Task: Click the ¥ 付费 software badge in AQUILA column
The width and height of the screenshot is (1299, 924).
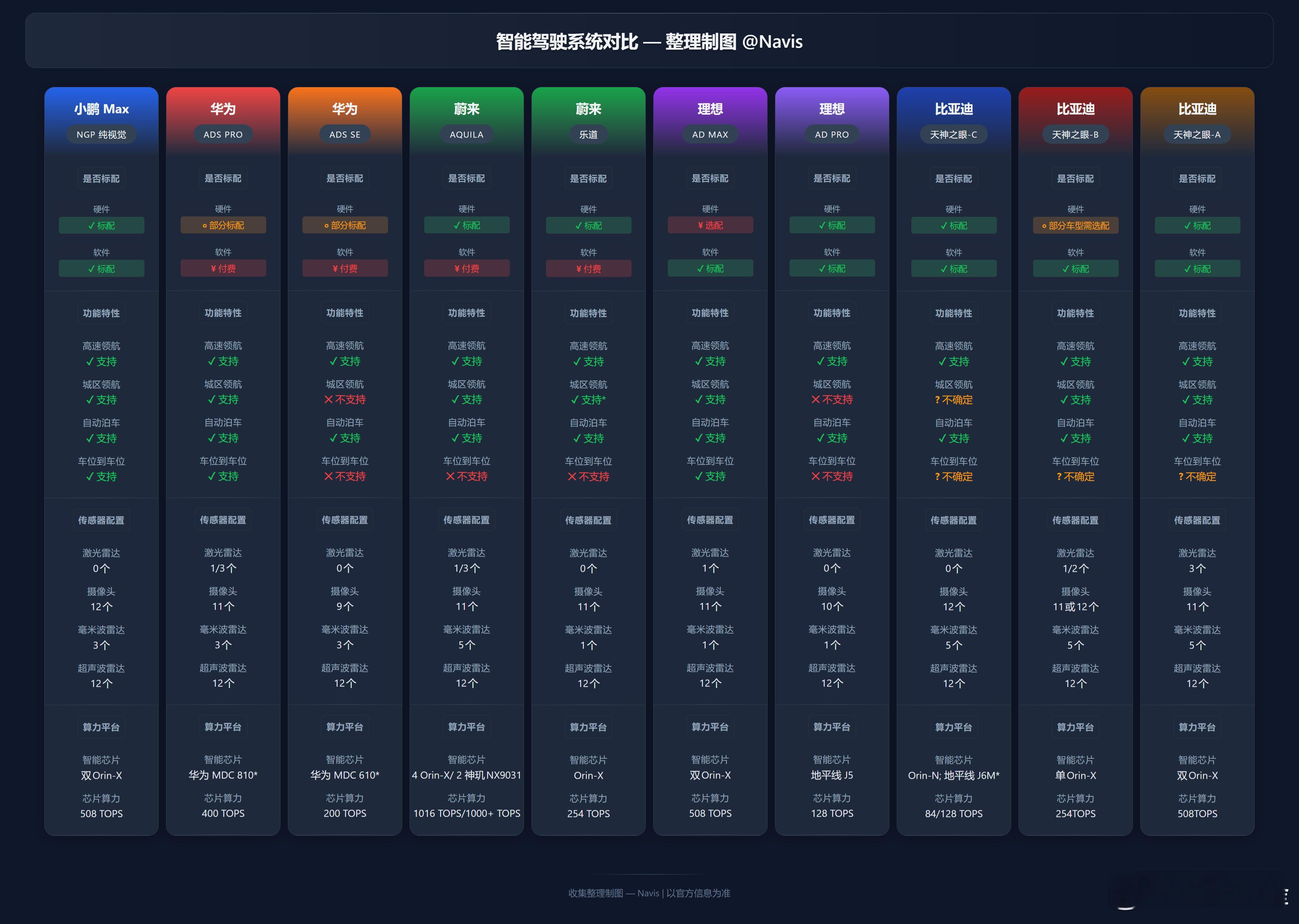Action: pyautogui.click(x=466, y=269)
